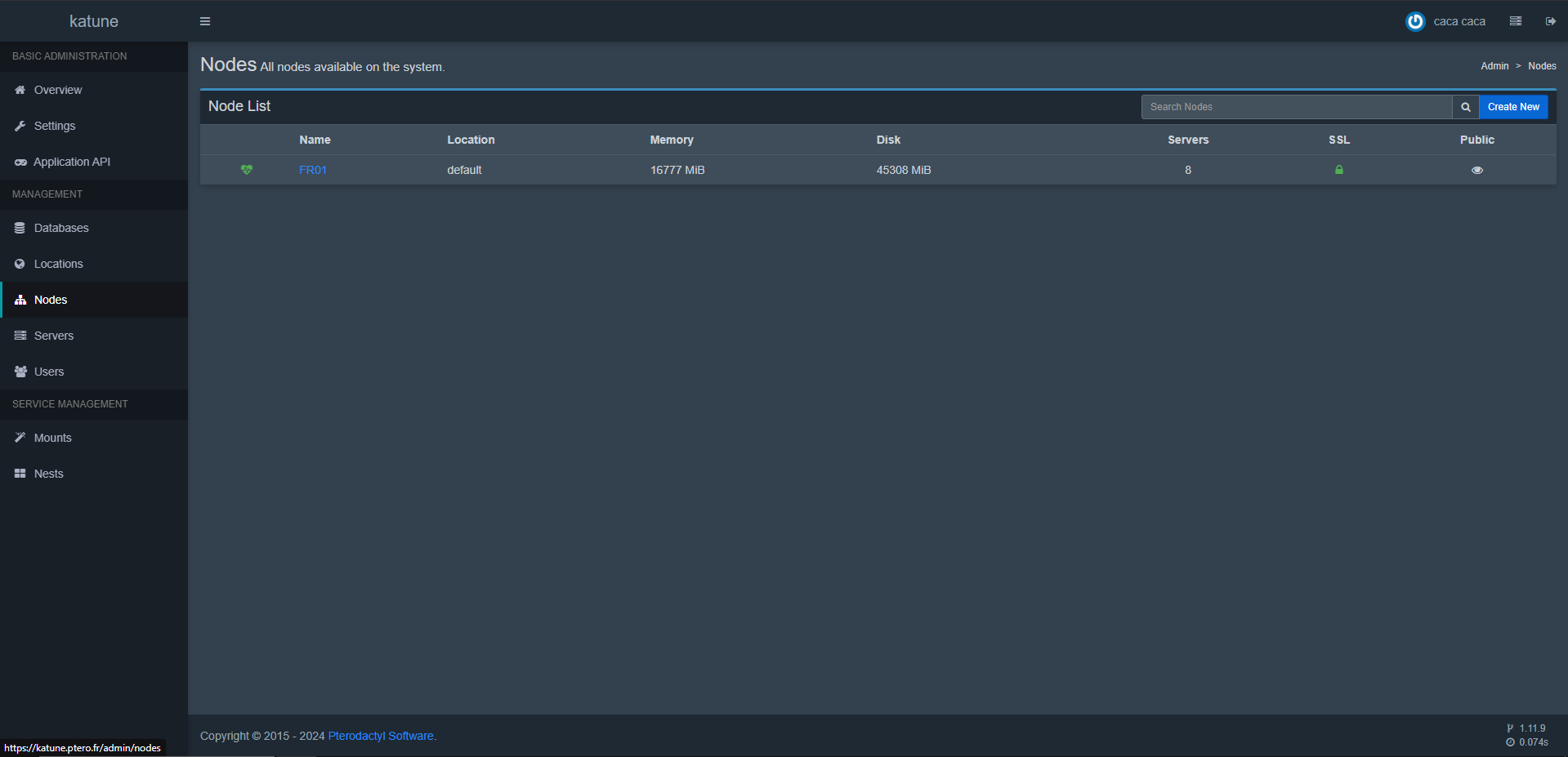Click the 45308 MiB disk value
This screenshot has height=757, width=1568.
904,170
